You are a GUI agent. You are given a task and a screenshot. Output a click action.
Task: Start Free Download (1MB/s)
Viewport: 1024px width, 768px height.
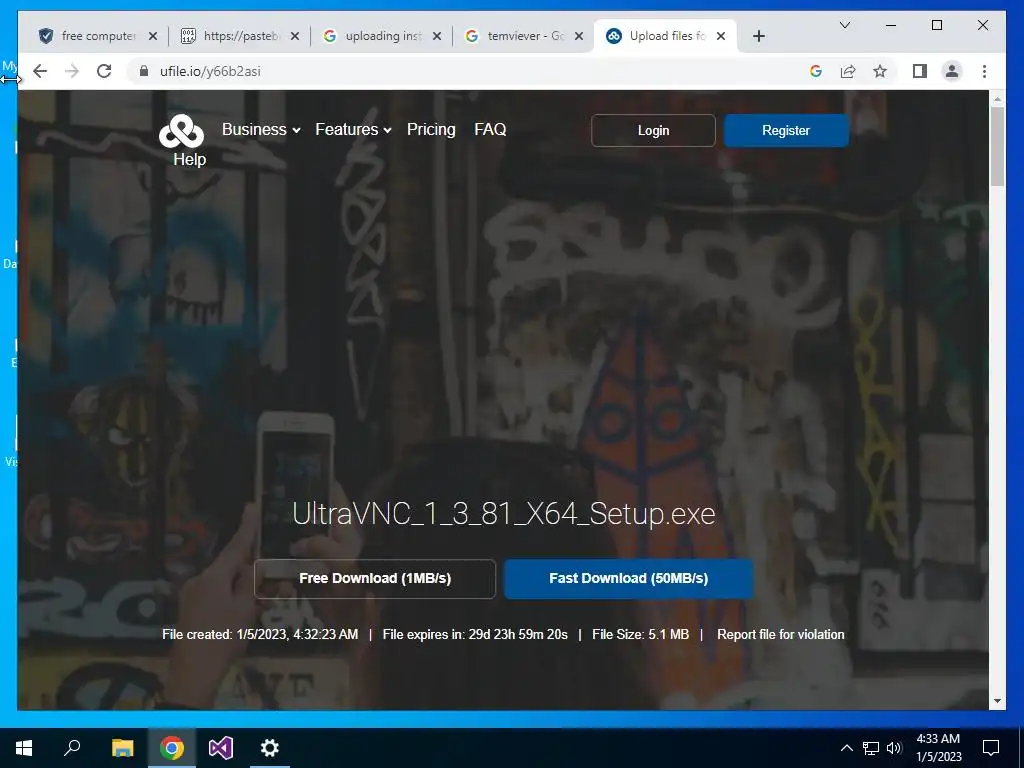pyautogui.click(x=375, y=579)
